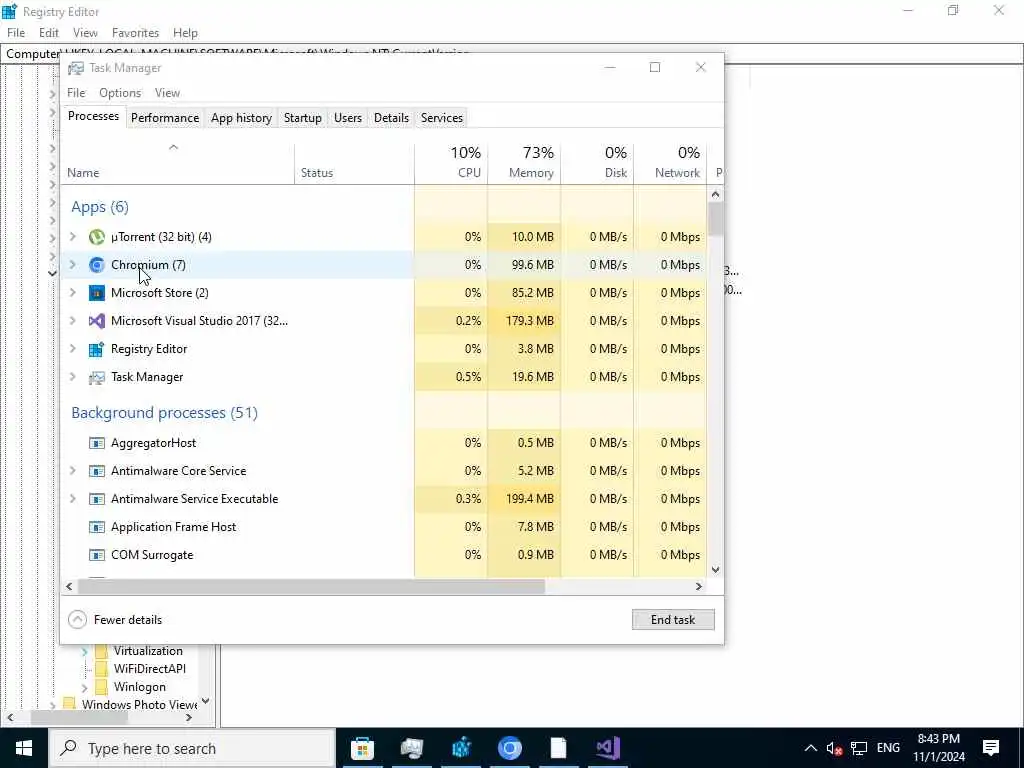Open the Startup tab
1024x768 pixels.
point(302,118)
